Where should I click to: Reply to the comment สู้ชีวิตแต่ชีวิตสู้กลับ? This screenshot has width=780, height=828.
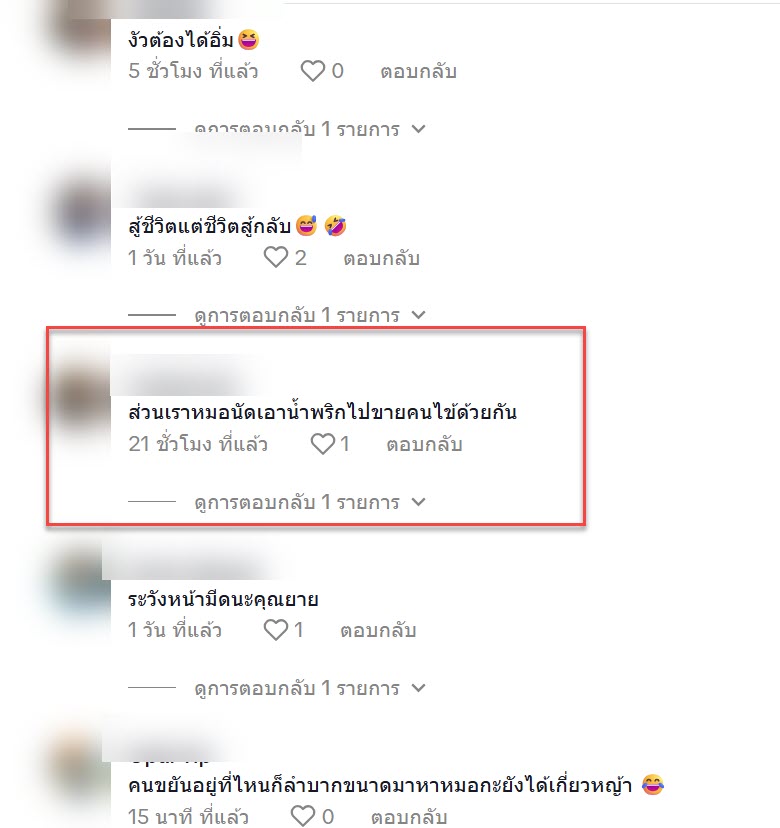tap(381, 258)
